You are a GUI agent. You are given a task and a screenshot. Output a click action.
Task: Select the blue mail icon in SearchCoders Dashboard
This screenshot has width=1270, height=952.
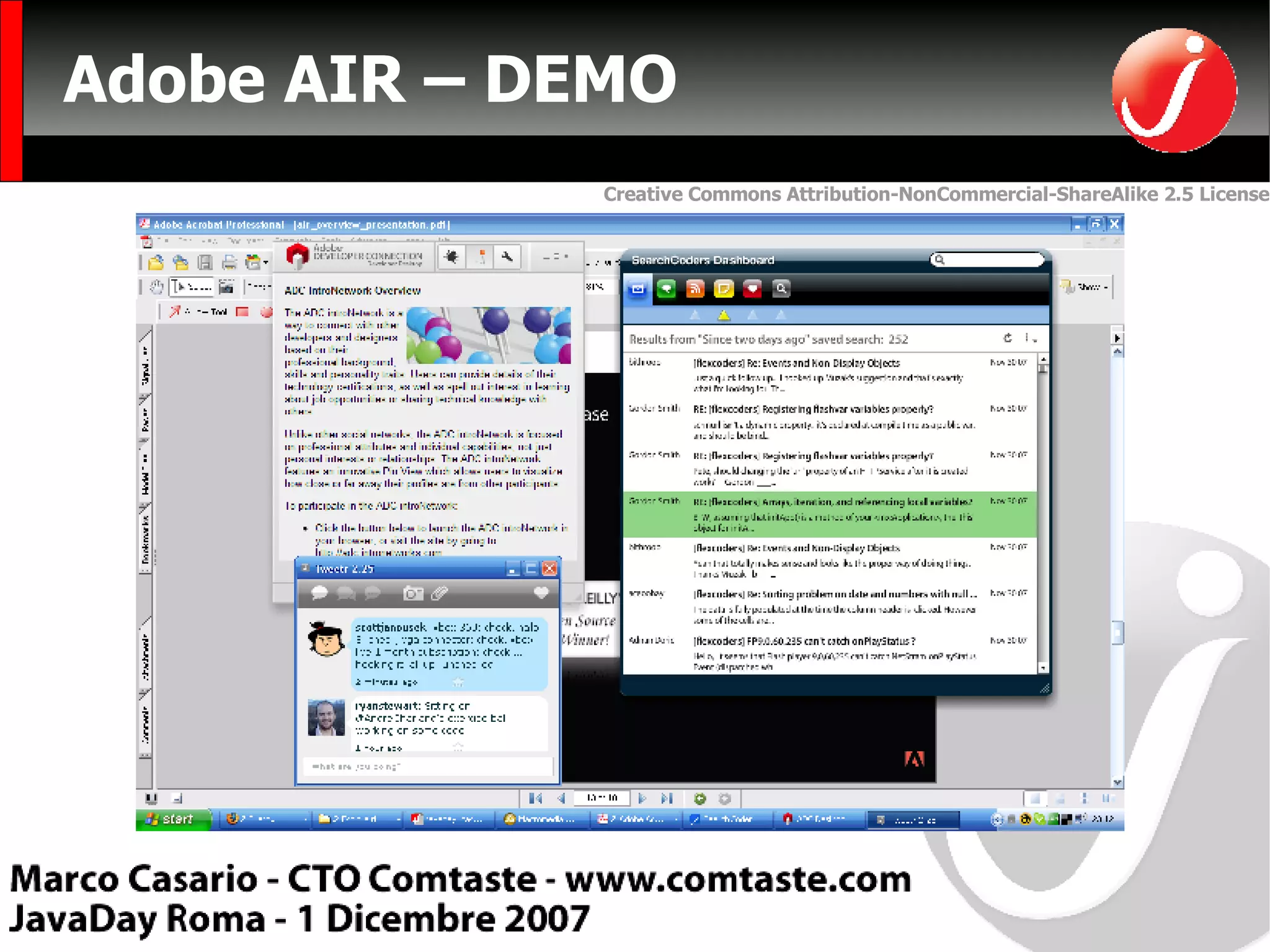pyautogui.click(x=637, y=289)
